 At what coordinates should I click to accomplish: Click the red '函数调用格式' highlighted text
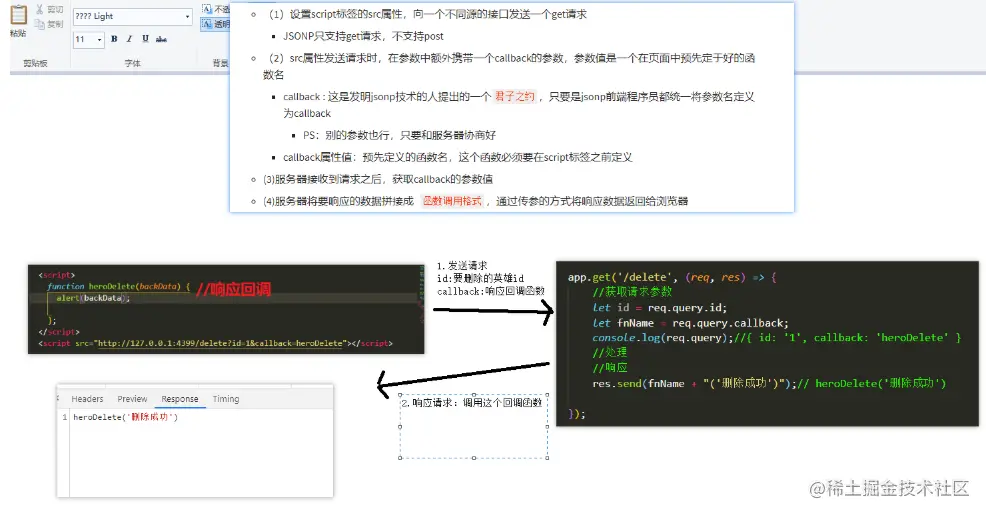click(452, 201)
